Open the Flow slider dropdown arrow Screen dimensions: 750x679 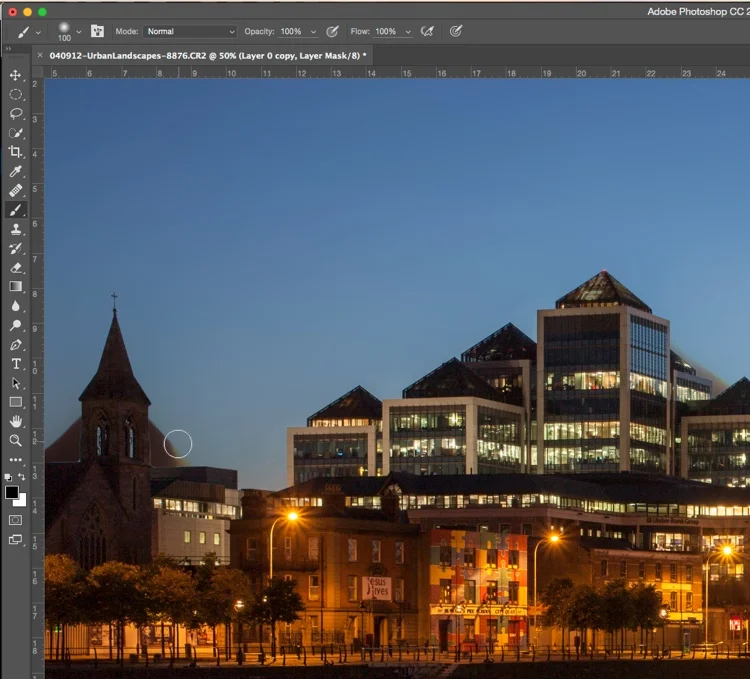(408, 32)
